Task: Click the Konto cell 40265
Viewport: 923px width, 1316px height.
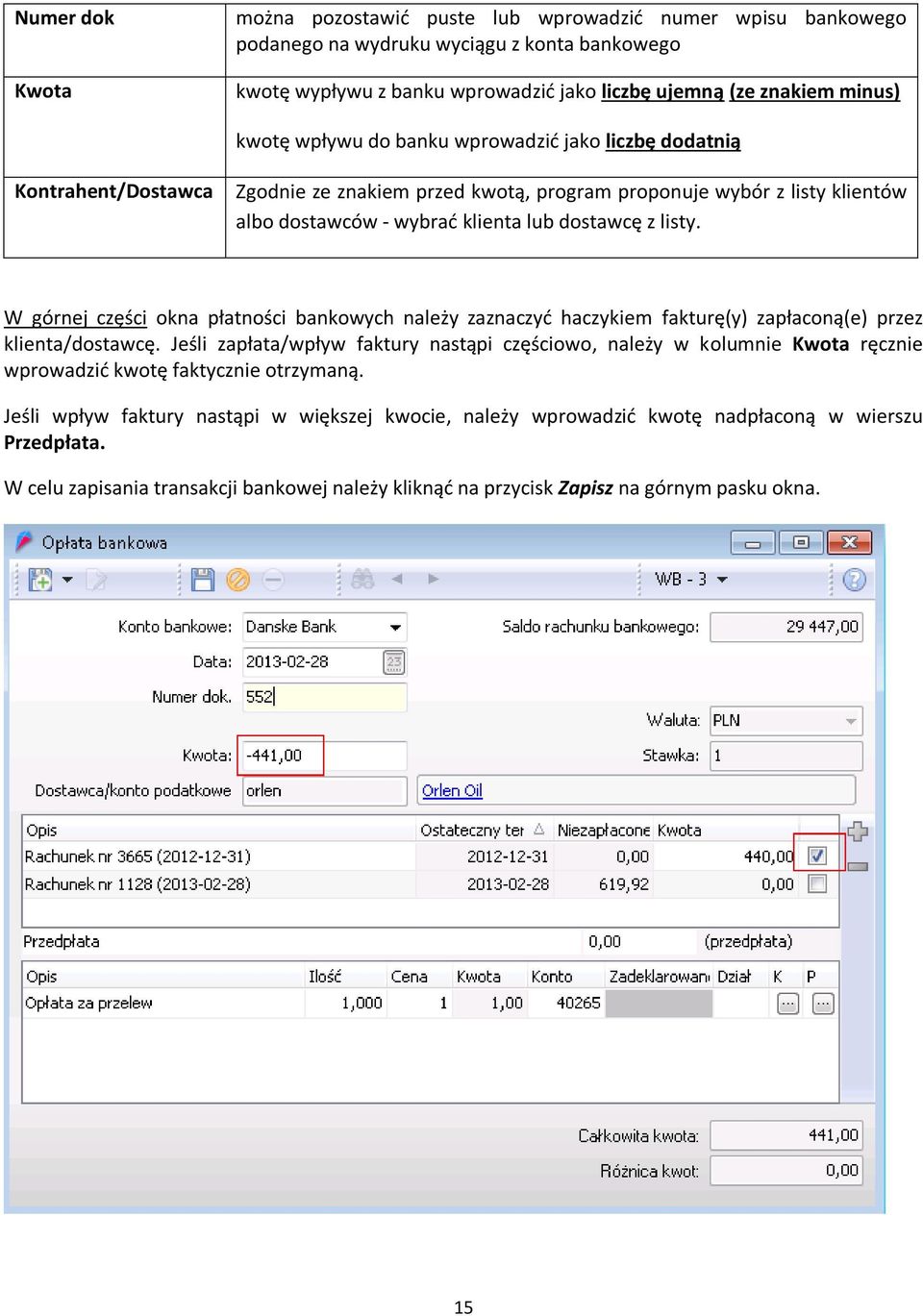Action: click(565, 1003)
